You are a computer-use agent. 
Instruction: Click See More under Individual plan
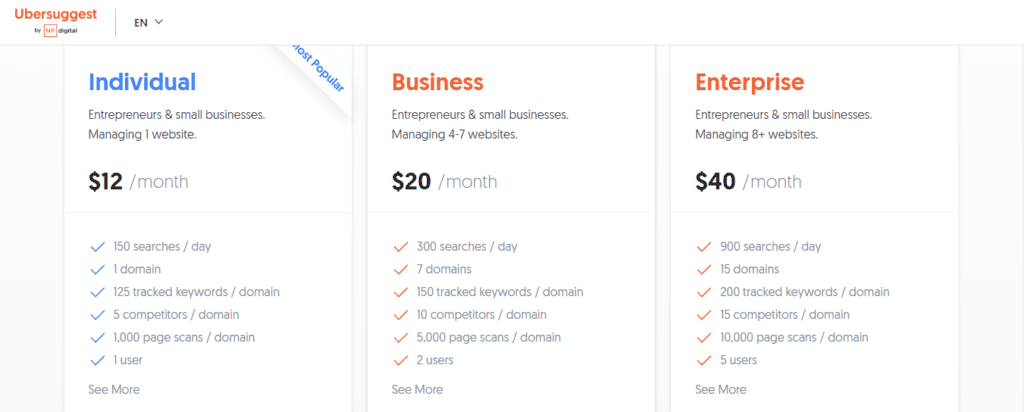pyautogui.click(x=114, y=390)
